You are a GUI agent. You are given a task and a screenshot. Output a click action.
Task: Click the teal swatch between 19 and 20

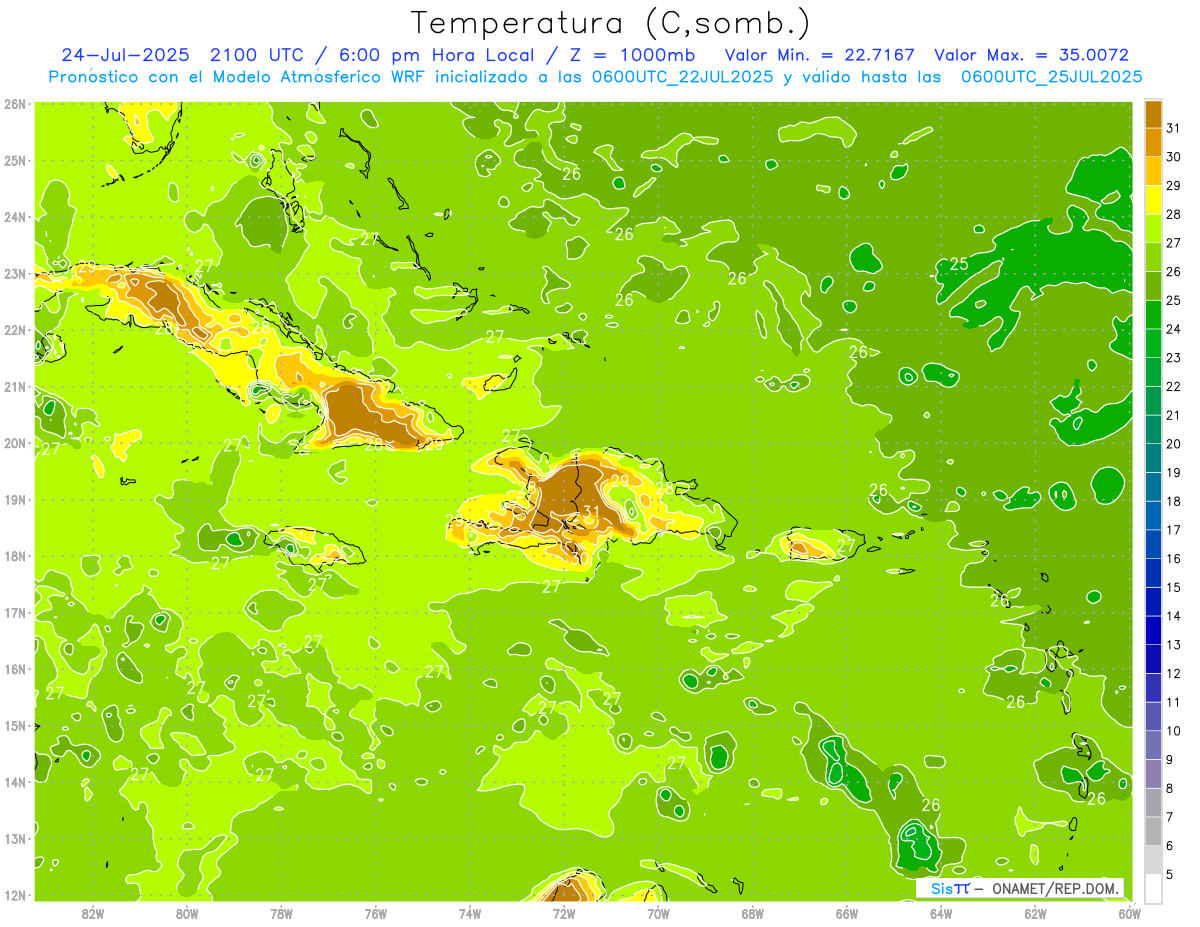pos(1153,458)
